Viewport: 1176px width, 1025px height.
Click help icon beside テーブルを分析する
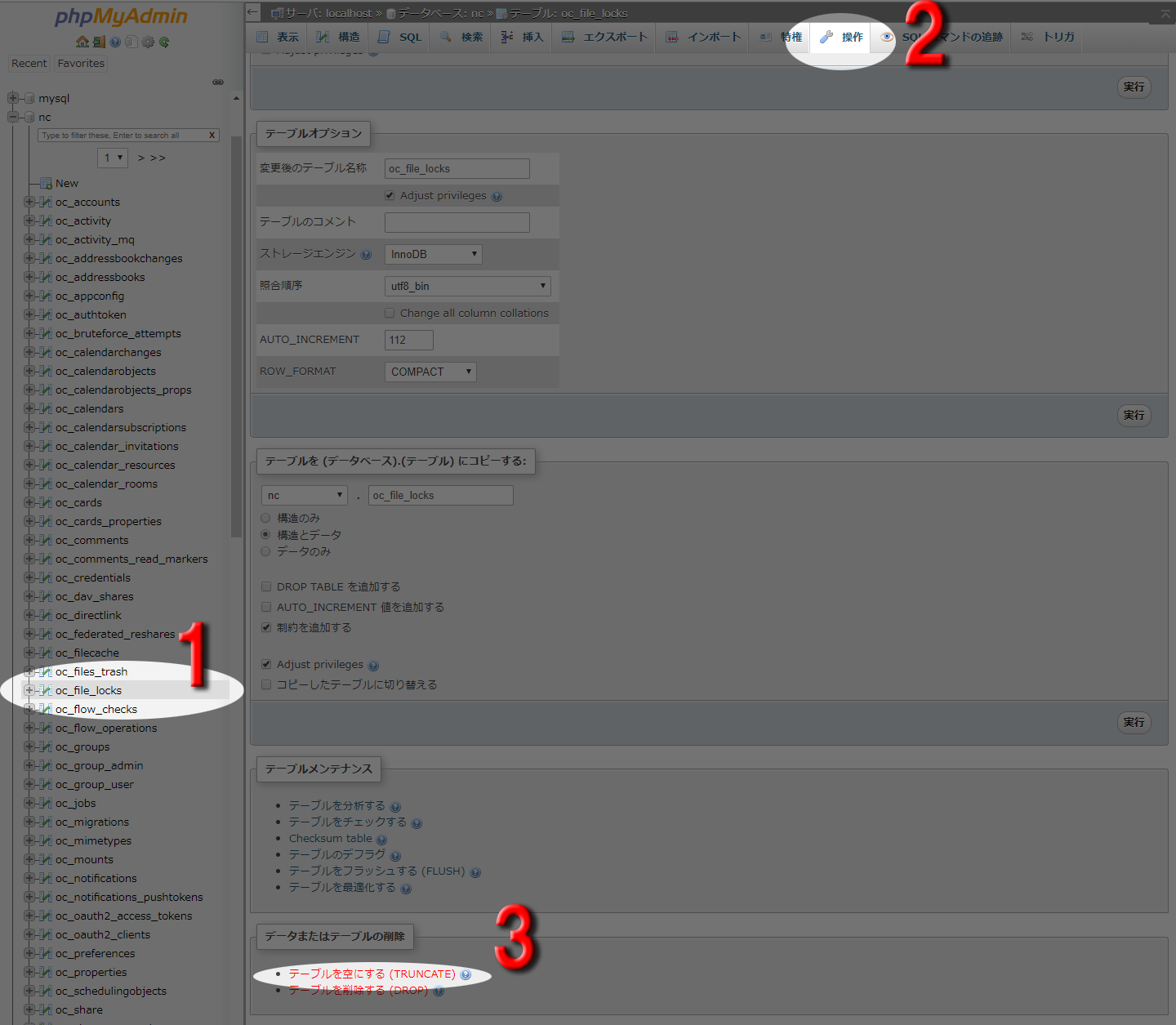[x=395, y=807]
